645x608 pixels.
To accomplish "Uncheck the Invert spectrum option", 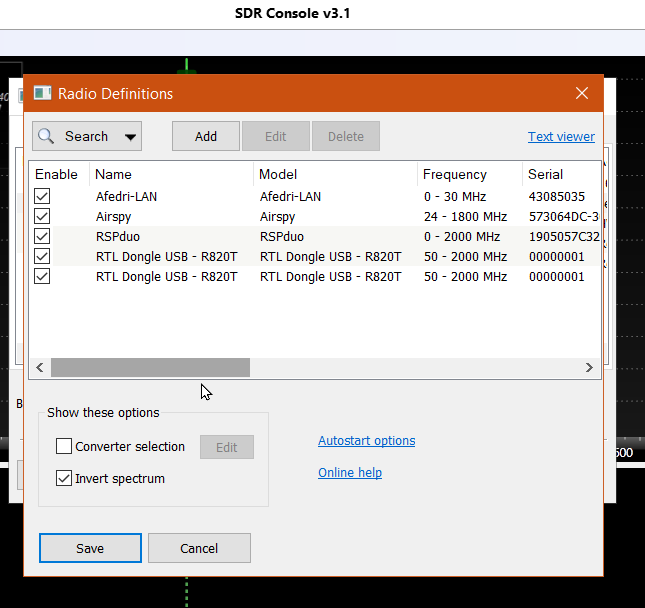I will pos(64,478).
